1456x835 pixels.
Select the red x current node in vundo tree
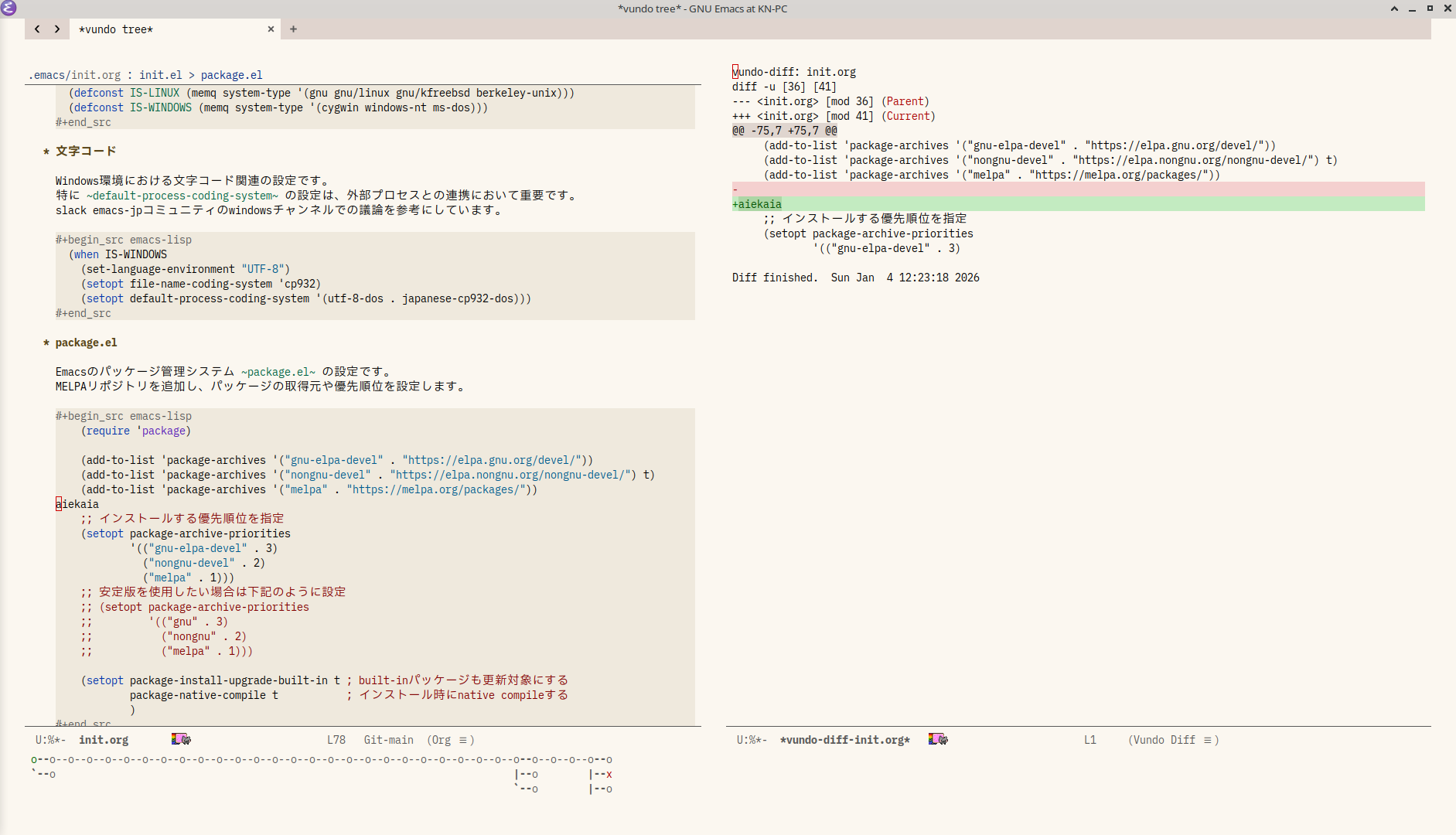pos(609,774)
